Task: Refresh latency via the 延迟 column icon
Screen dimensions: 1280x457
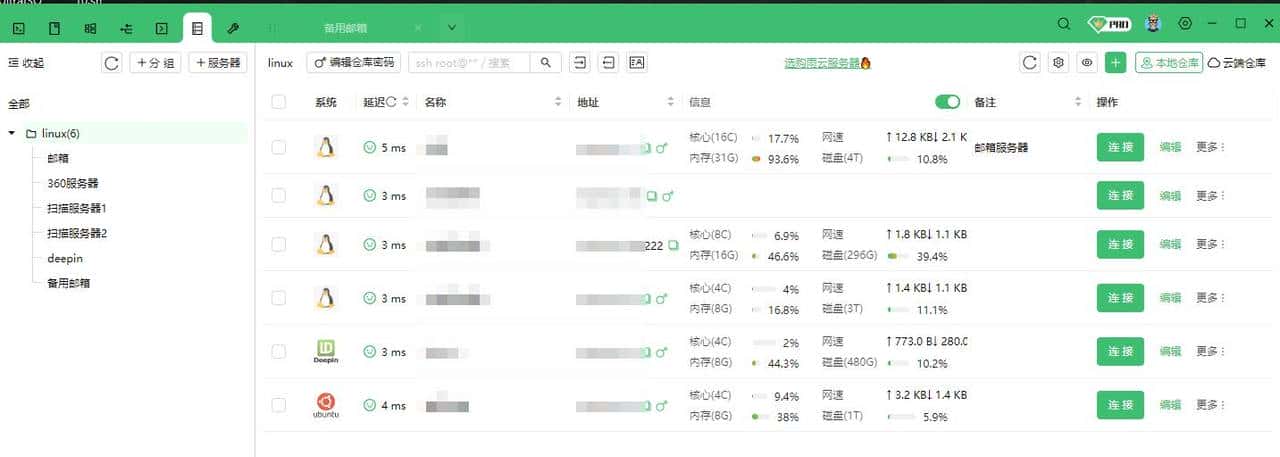Action: coord(391,102)
